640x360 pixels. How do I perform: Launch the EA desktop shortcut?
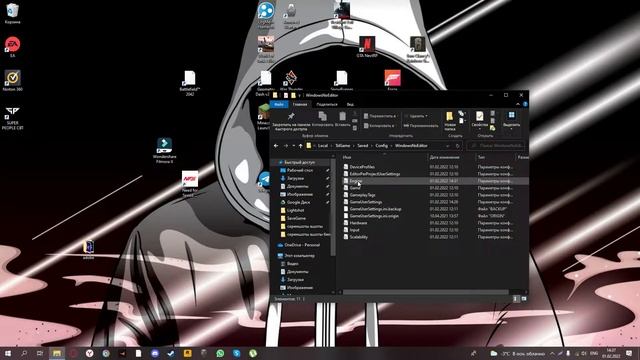tap(13, 46)
